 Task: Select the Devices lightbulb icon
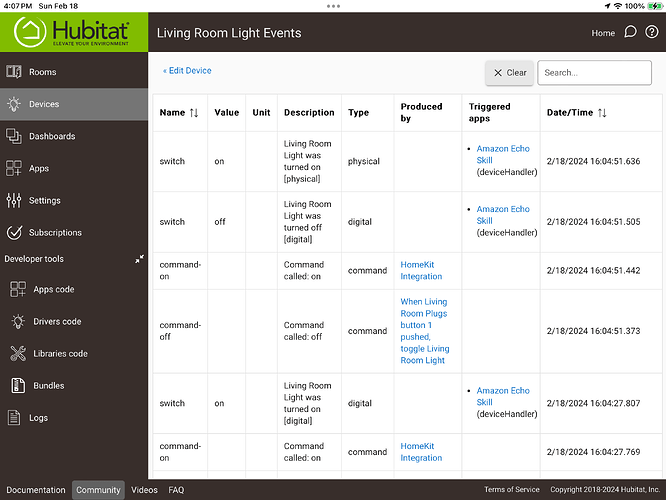[14, 104]
